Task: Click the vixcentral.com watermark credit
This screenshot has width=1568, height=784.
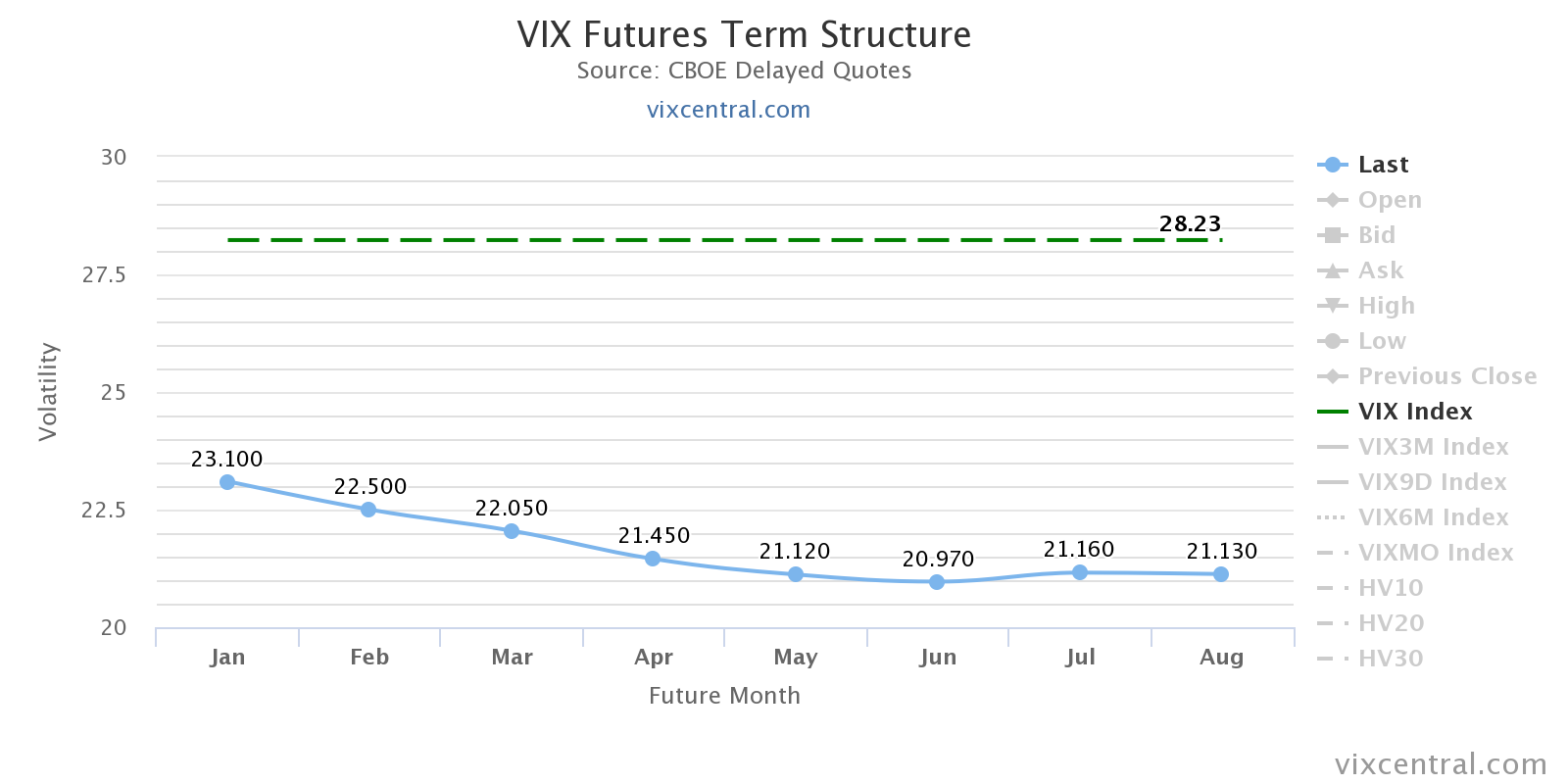Action: tap(1441, 764)
